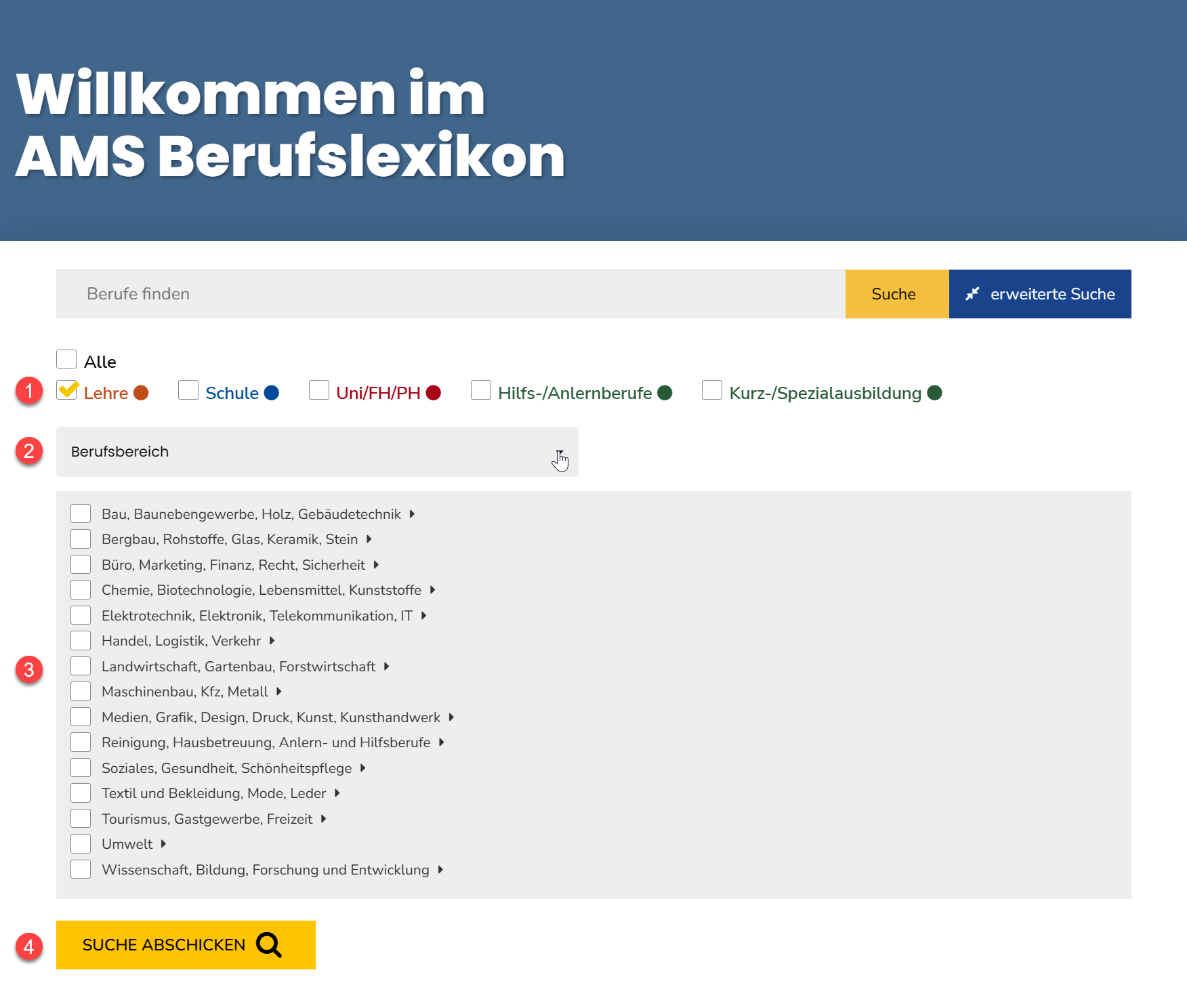The image size is (1187, 1008).
Task: Tick the Handel, Logistik, Verkehr checkbox
Action: (x=81, y=640)
